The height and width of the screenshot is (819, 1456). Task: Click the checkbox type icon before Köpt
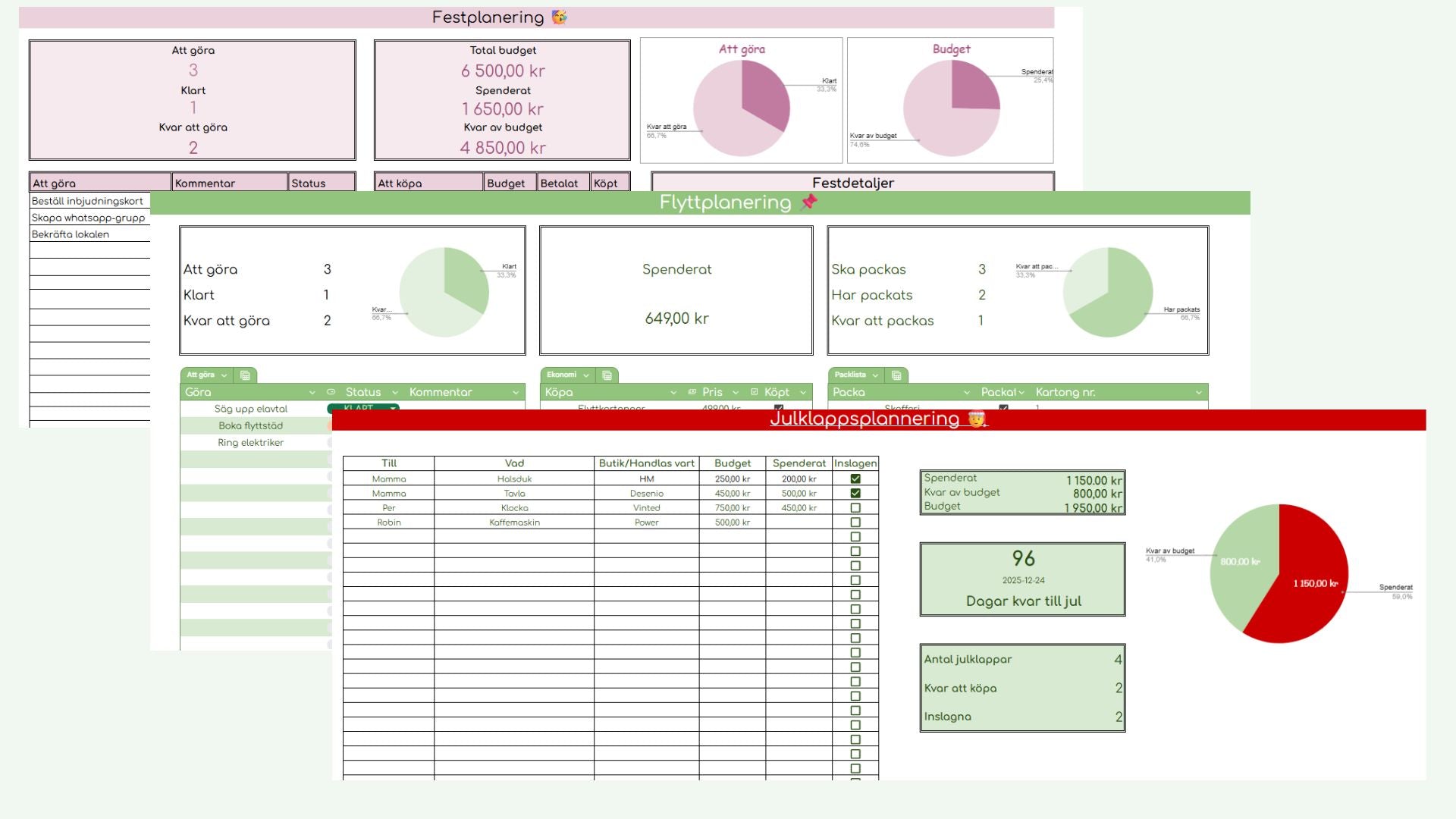754,392
